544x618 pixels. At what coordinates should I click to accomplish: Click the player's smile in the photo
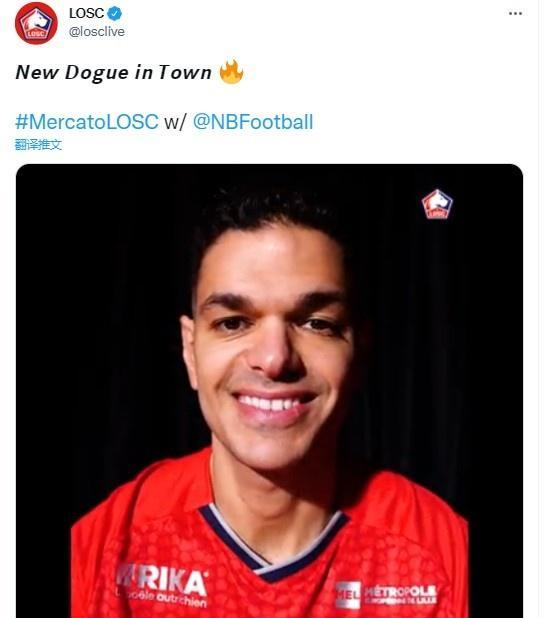pyautogui.click(x=274, y=406)
